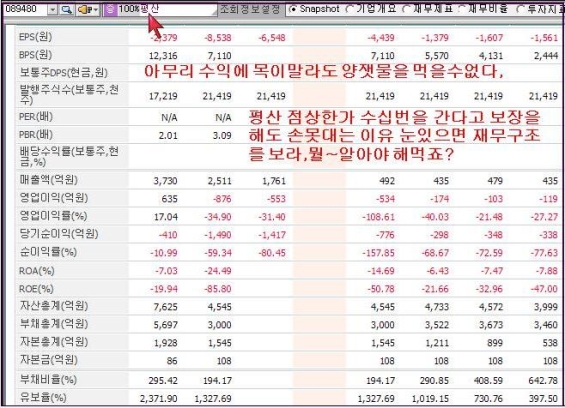
Task: Select the 기업개요 radio button
Action: coord(349,9)
